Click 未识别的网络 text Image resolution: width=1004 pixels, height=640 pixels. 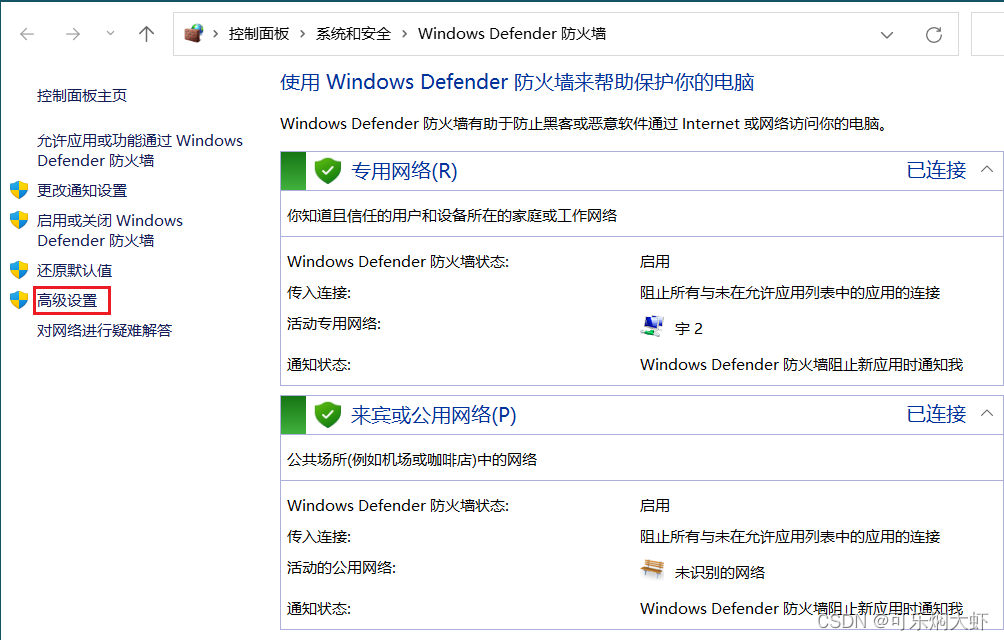coord(720,573)
